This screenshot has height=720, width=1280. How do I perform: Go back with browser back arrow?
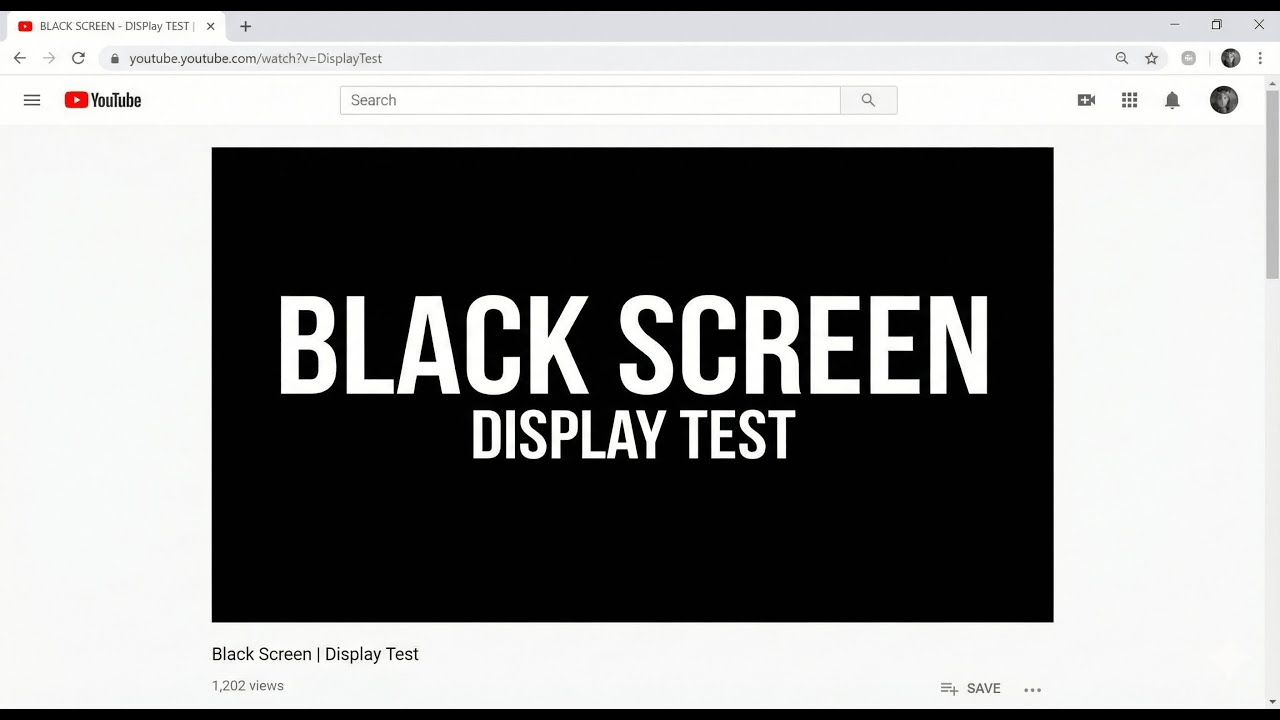click(x=20, y=58)
